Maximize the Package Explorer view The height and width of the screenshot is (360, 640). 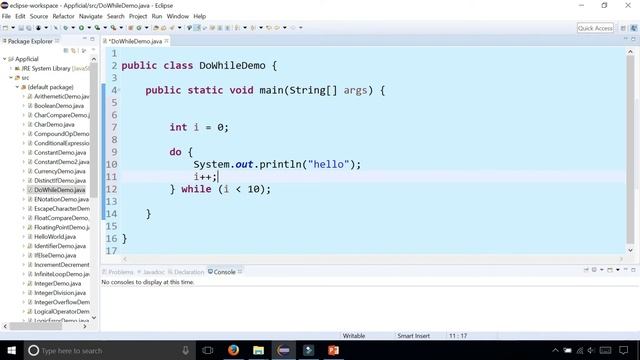point(92,39)
